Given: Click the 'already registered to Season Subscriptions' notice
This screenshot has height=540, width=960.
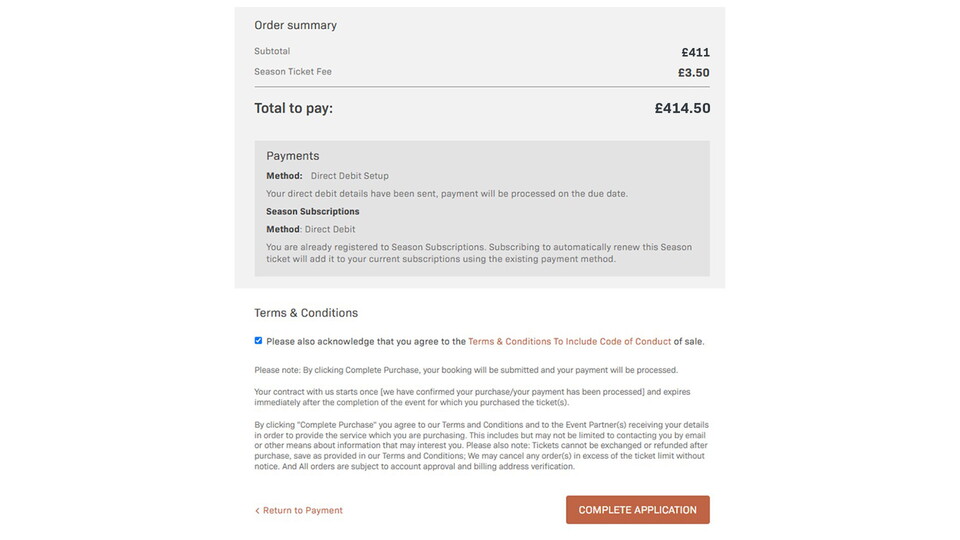Looking at the screenshot, I should [478, 253].
